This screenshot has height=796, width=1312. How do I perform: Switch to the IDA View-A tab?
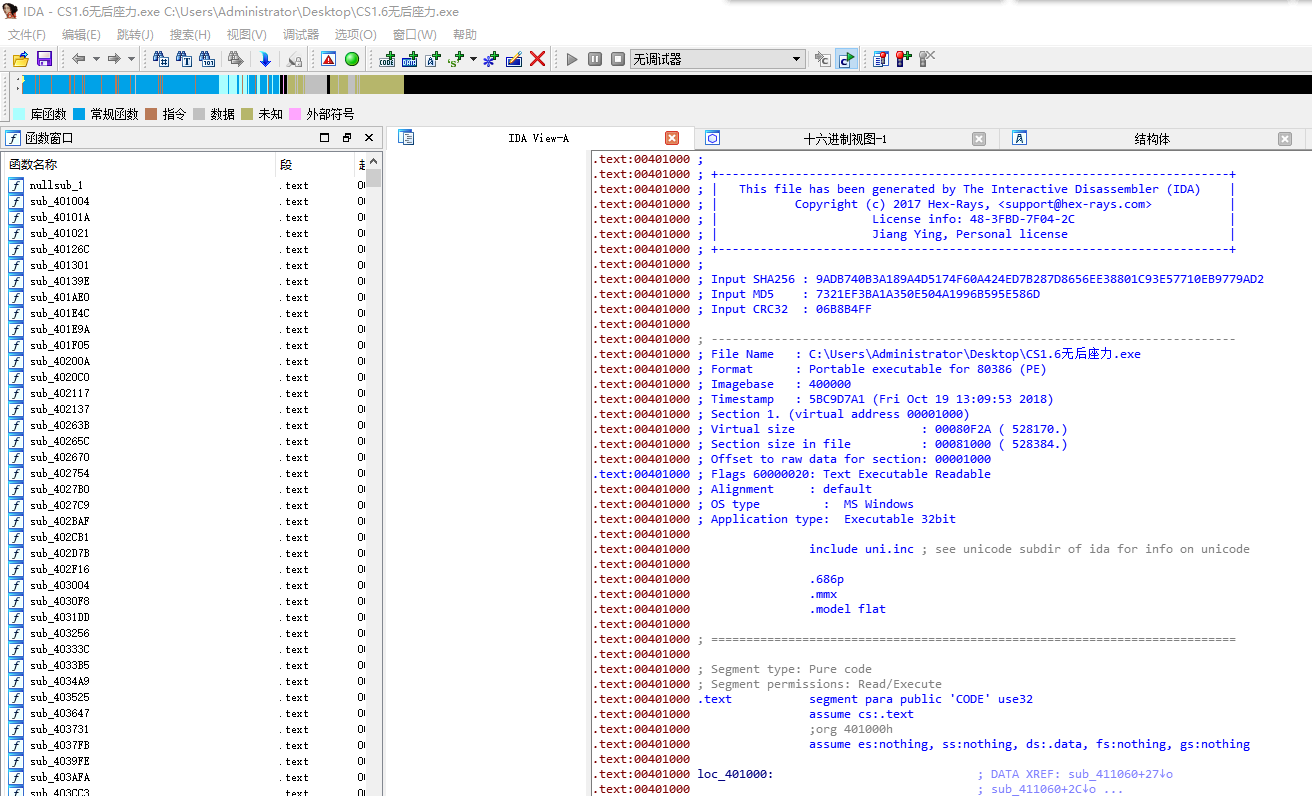click(x=538, y=138)
